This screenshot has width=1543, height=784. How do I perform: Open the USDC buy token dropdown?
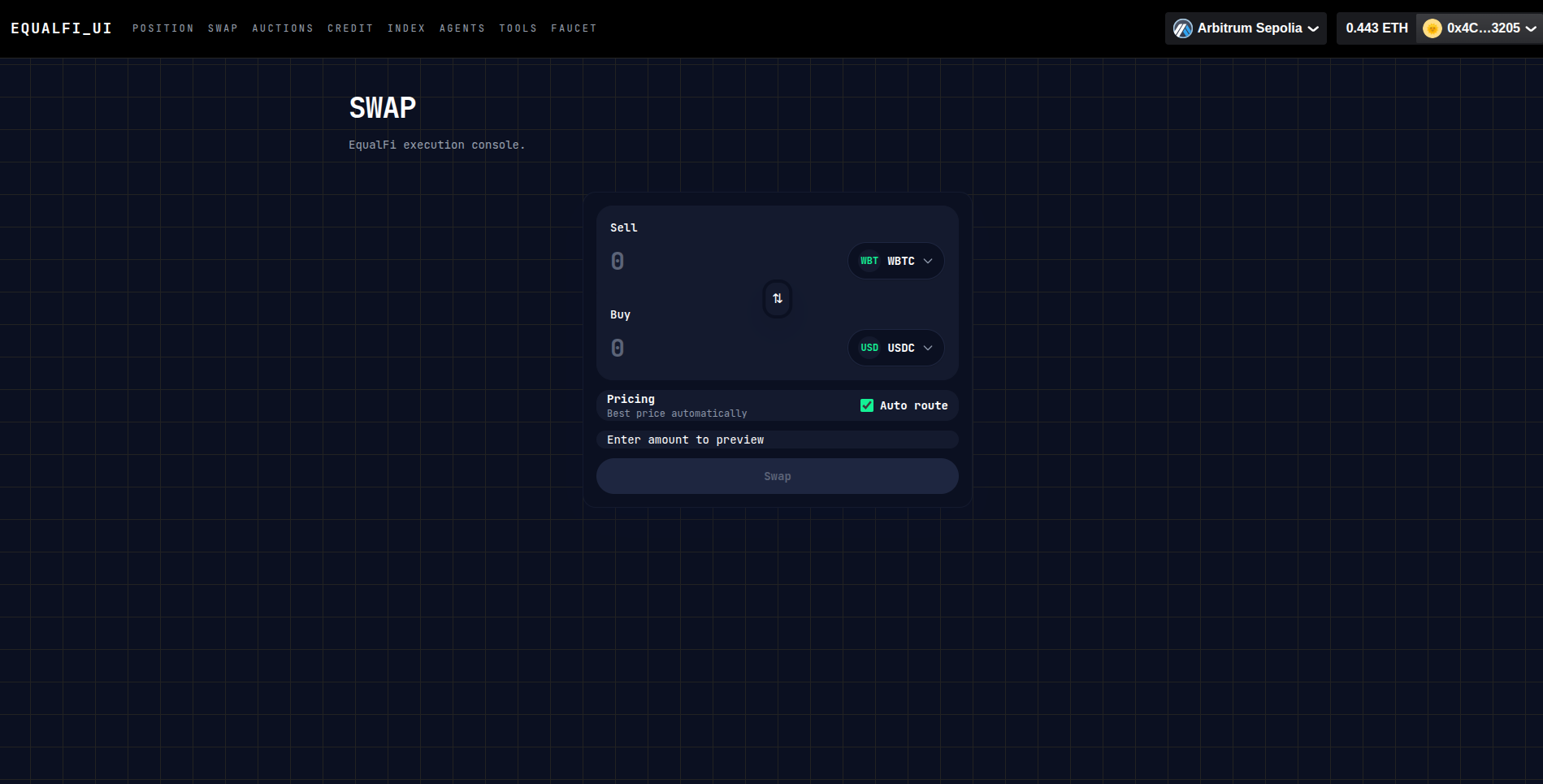coord(896,348)
